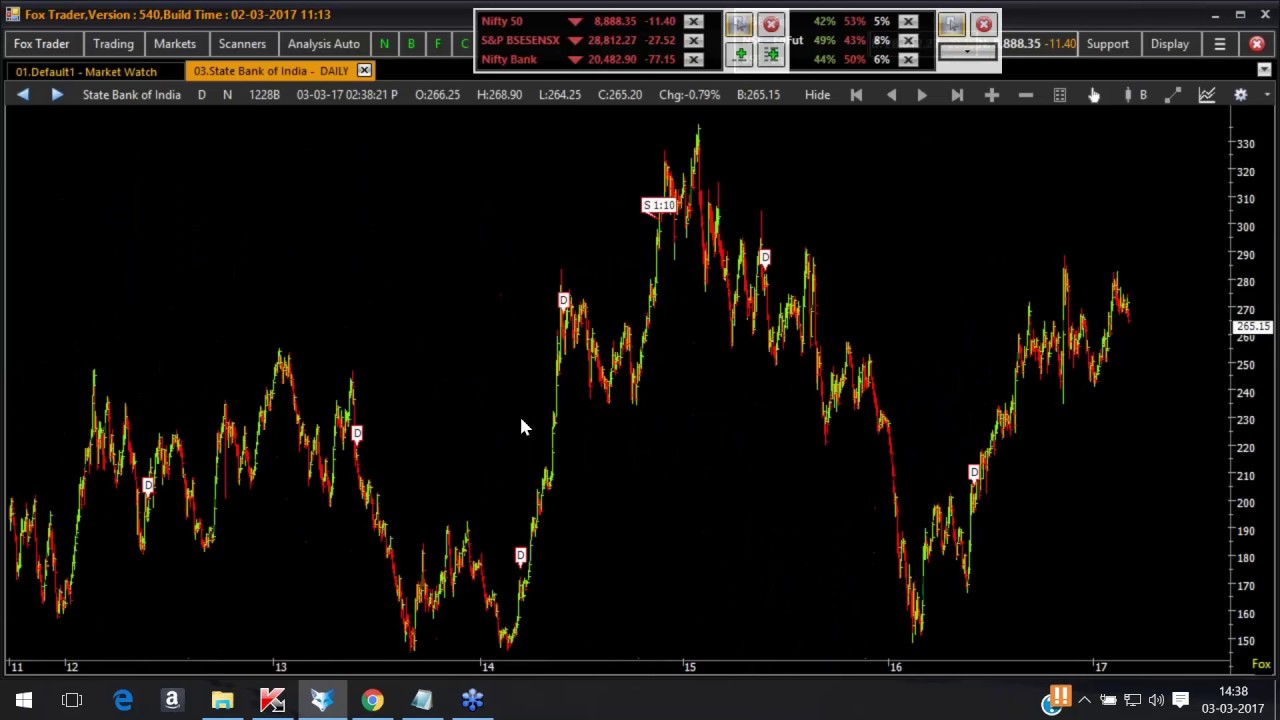The width and height of the screenshot is (1280, 720).
Task: Click the Support button
Action: tap(1108, 44)
